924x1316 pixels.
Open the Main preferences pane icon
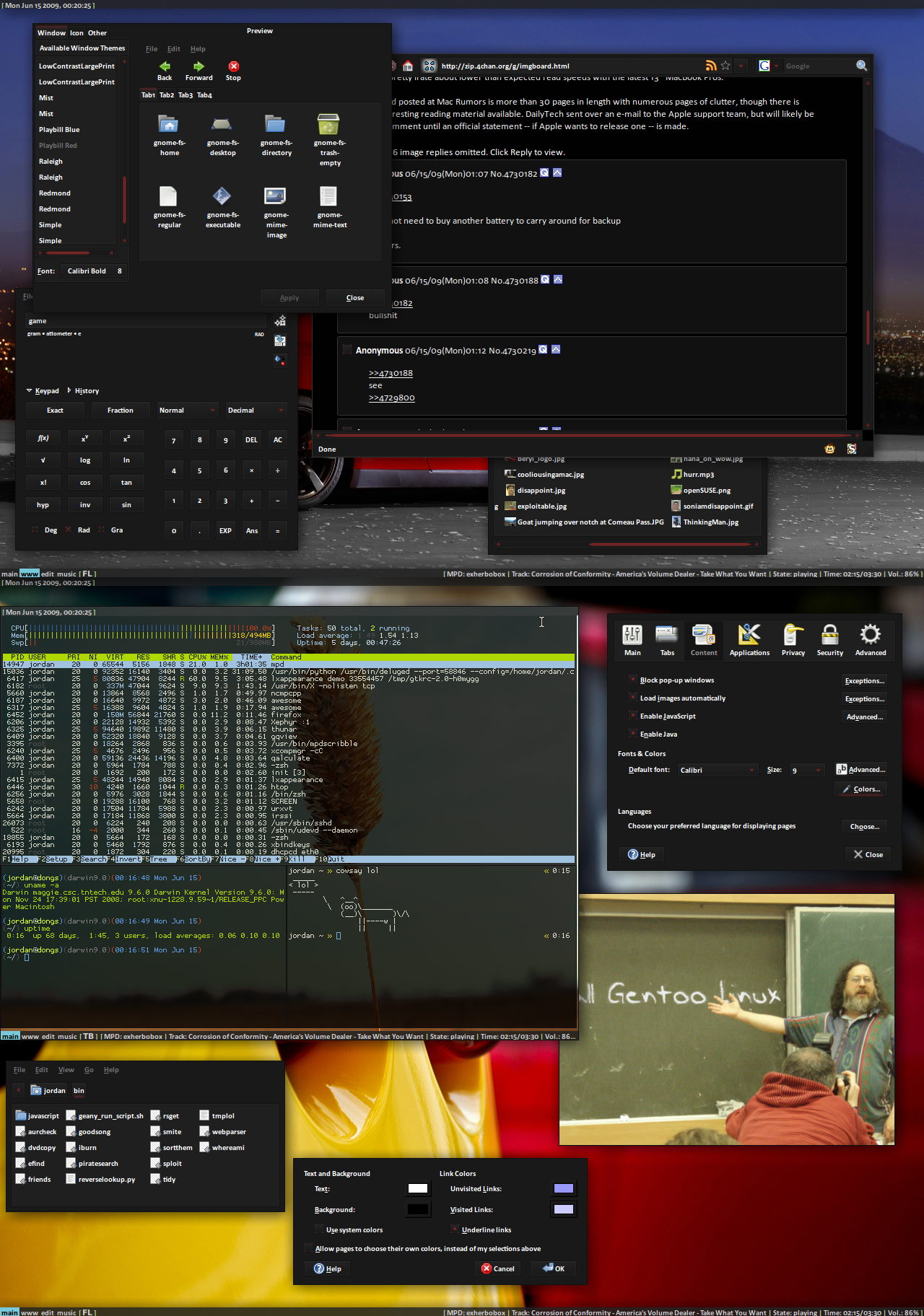[632, 635]
